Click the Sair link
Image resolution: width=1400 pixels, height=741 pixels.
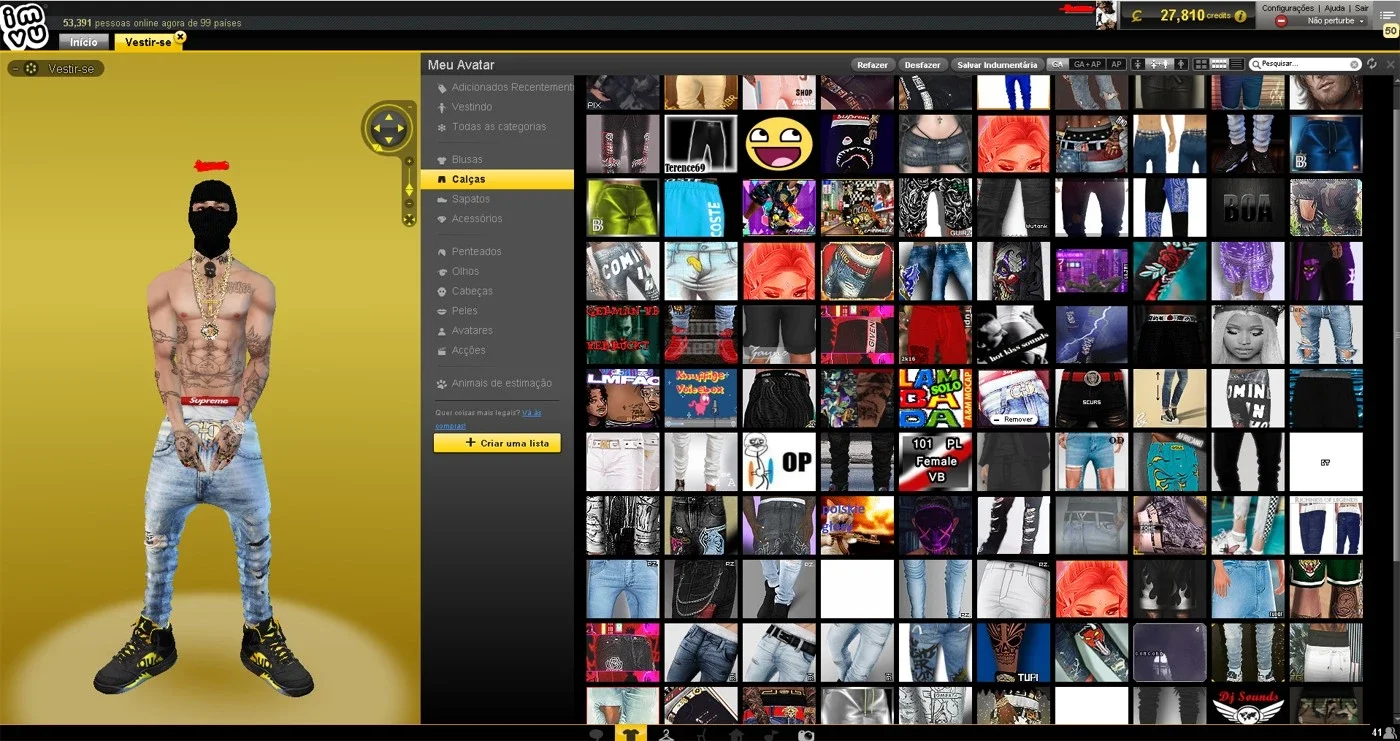[1362, 8]
